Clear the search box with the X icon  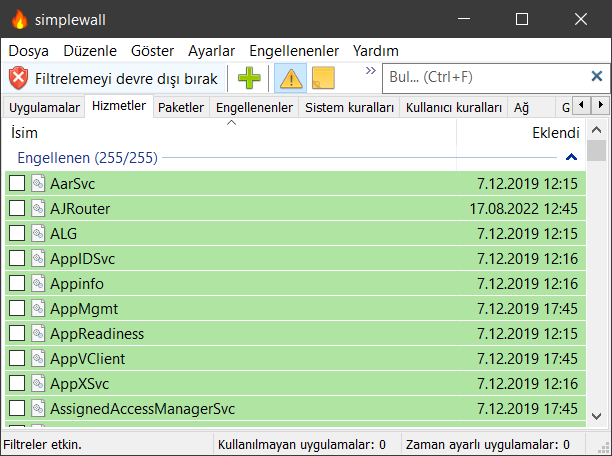pos(596,77)
